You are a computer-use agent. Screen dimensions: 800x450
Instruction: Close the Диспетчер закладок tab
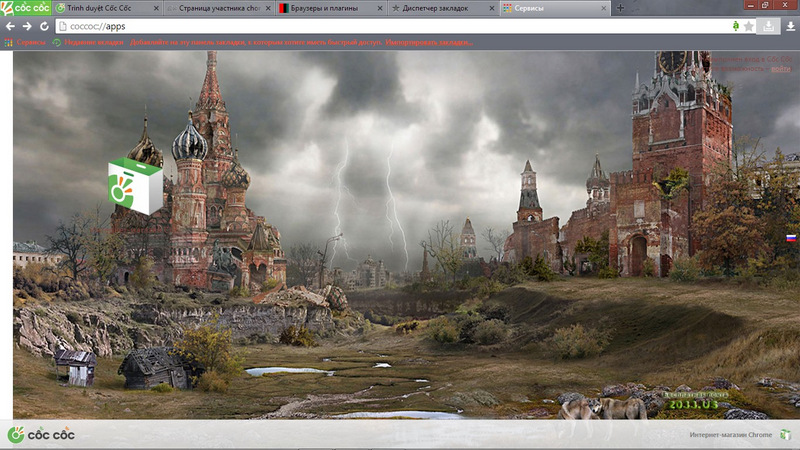(x=491, y=8)
